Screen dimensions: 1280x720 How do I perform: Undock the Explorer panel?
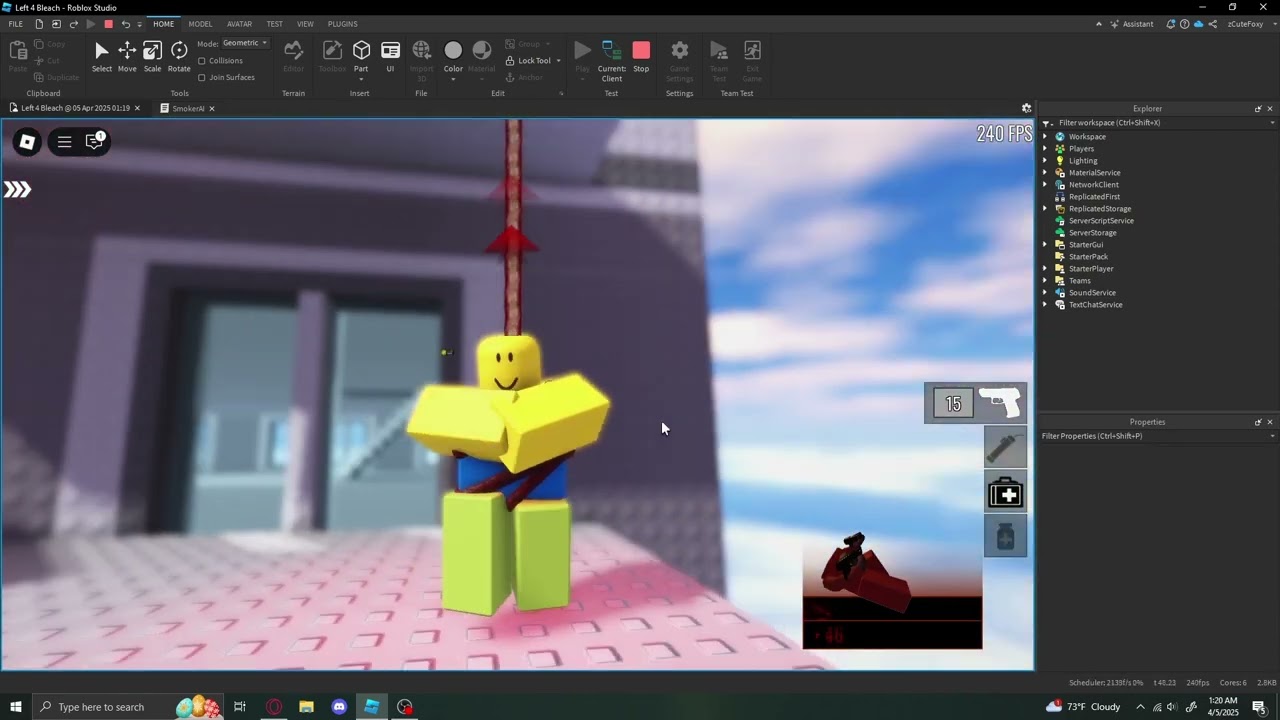point(1258,109)
